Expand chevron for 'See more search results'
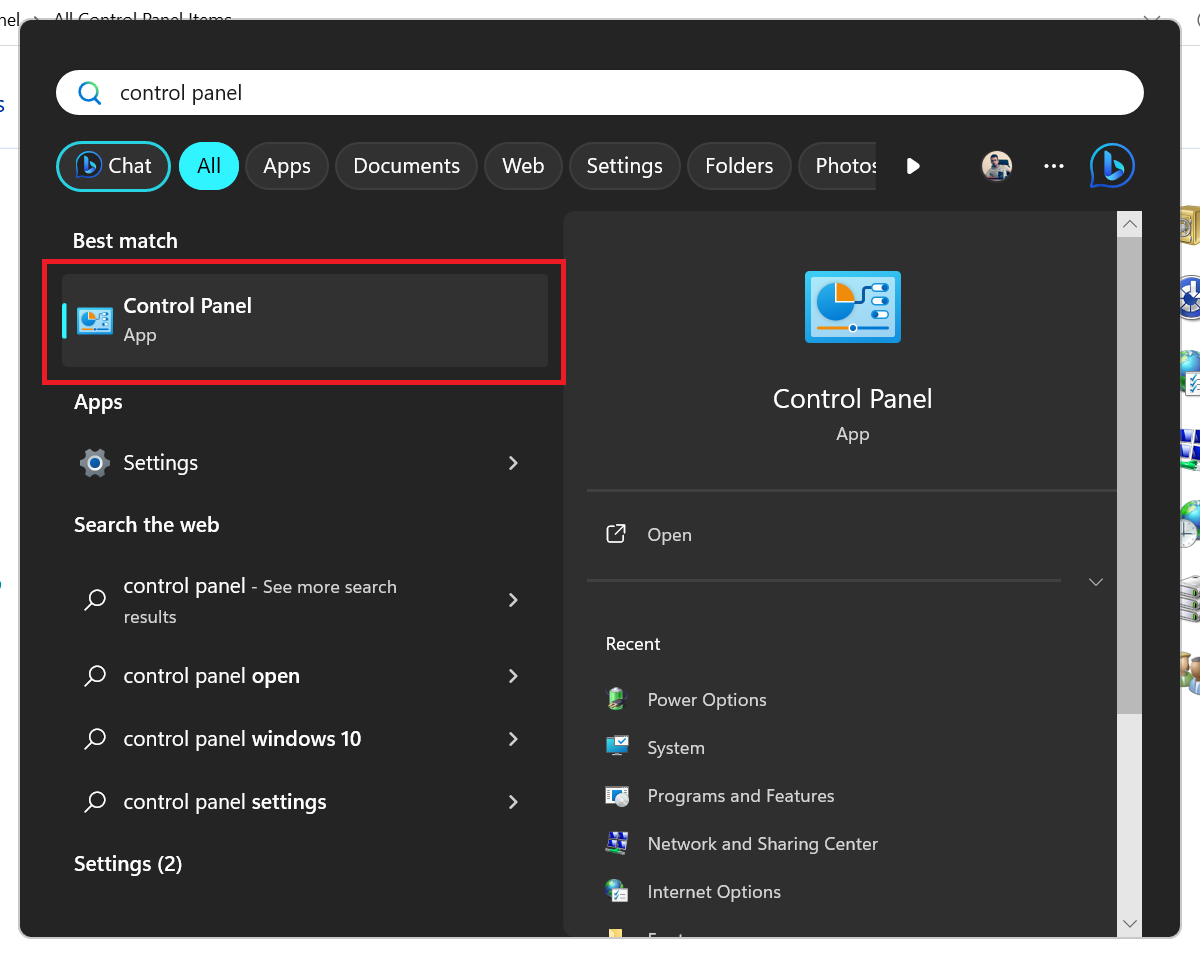This screenshot has height=957, width=1200. click(x=513, y=600)
